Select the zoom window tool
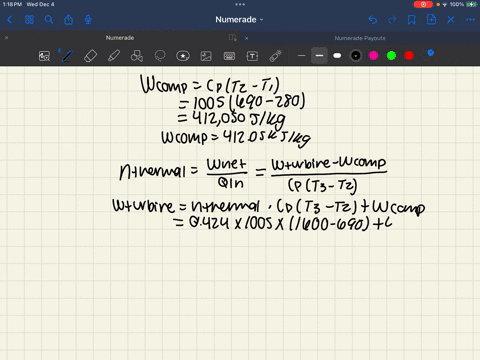The height and width of the screenshot is (360, 480). pos(44,56)
